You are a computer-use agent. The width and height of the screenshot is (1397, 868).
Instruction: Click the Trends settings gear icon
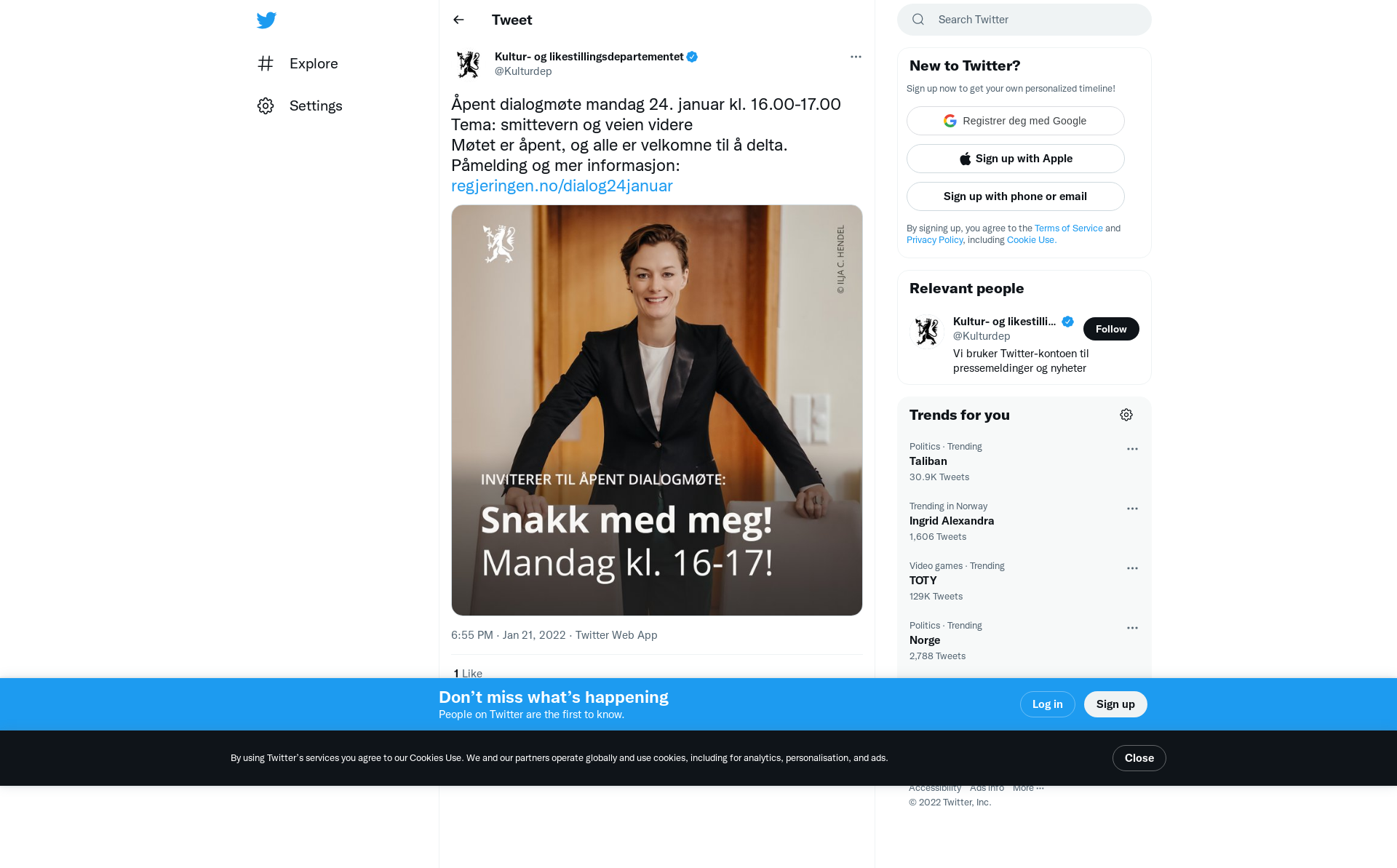[1126, 415]
